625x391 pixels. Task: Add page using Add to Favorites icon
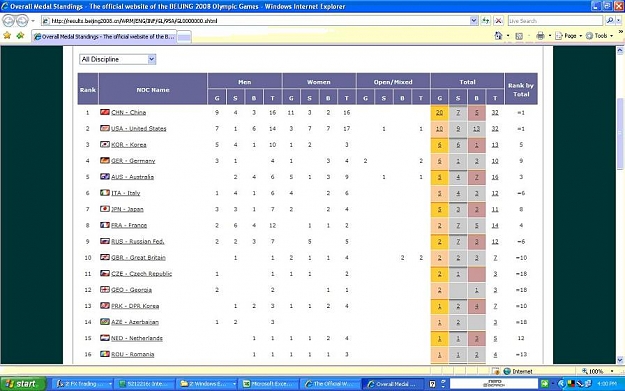(x=20, y=36)
